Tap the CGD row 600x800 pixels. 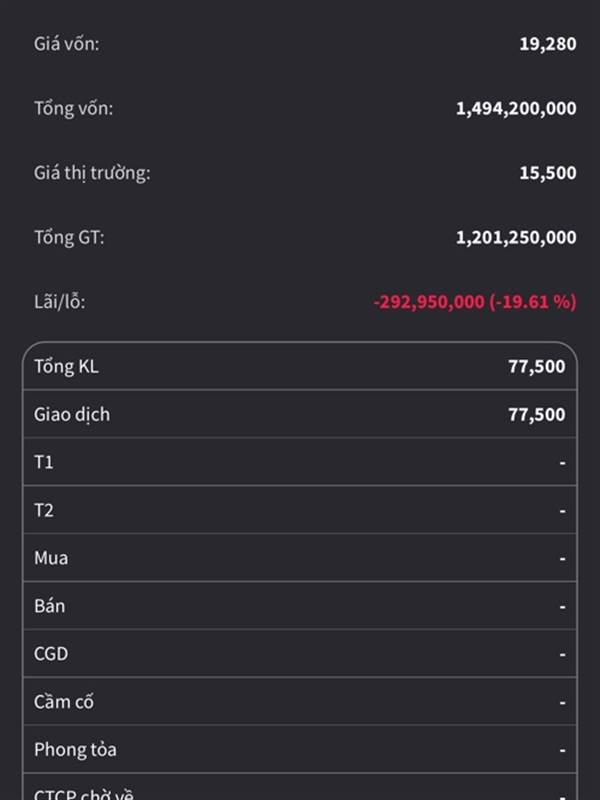pos(300,654)
